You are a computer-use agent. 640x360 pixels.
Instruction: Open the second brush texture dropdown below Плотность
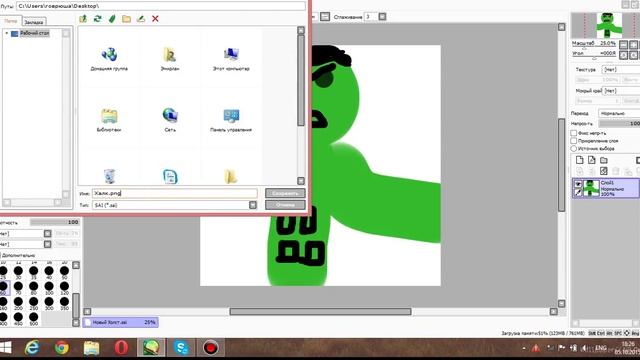click(47, 244)
